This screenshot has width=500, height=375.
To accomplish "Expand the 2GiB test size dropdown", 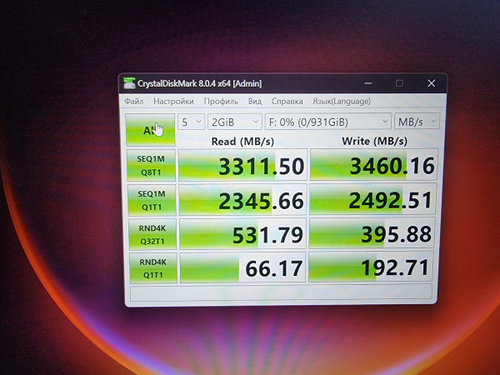I will pos(235,122).
